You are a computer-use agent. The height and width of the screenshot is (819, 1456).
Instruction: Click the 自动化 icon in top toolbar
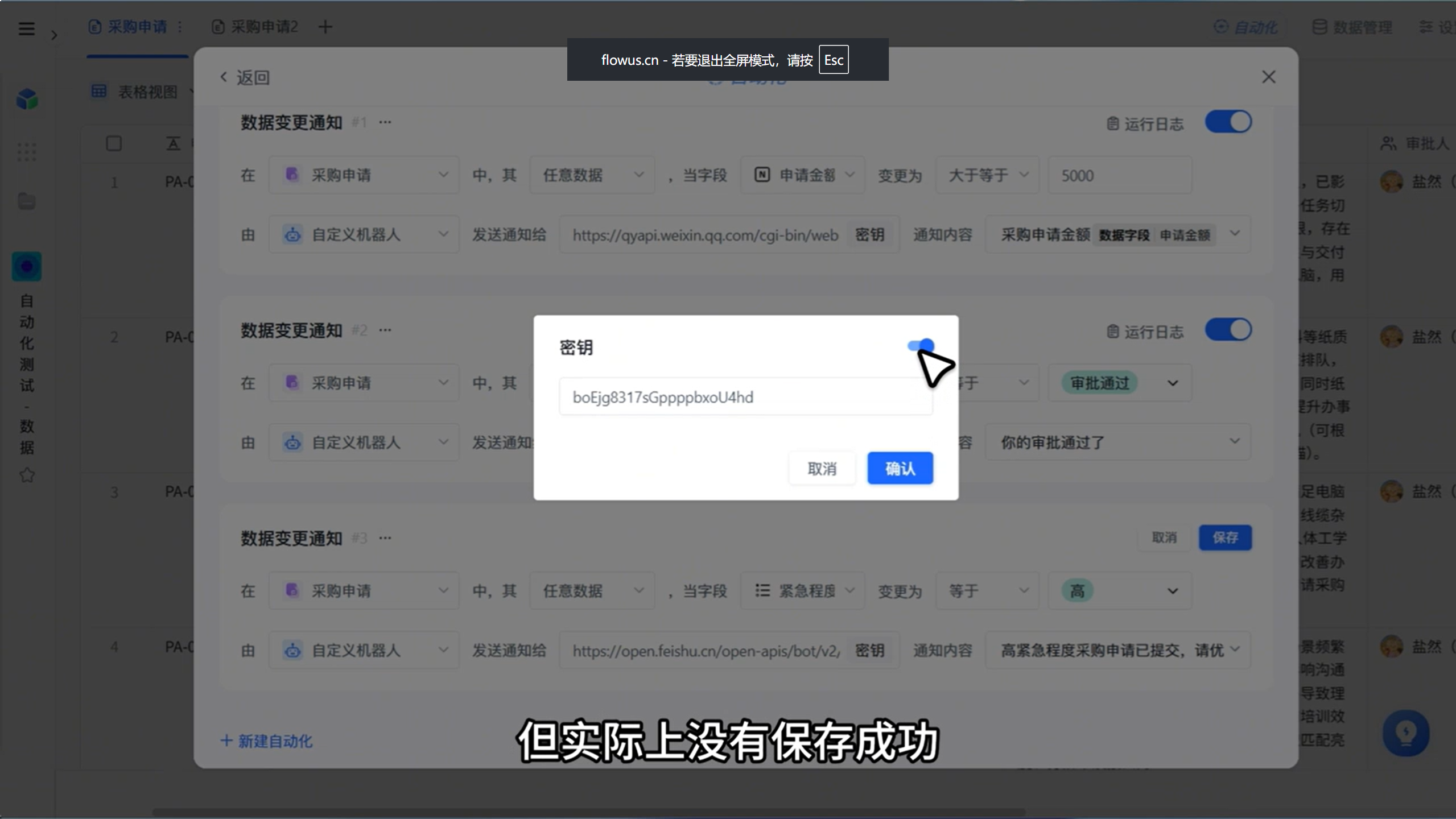(x=1220, y=26)
